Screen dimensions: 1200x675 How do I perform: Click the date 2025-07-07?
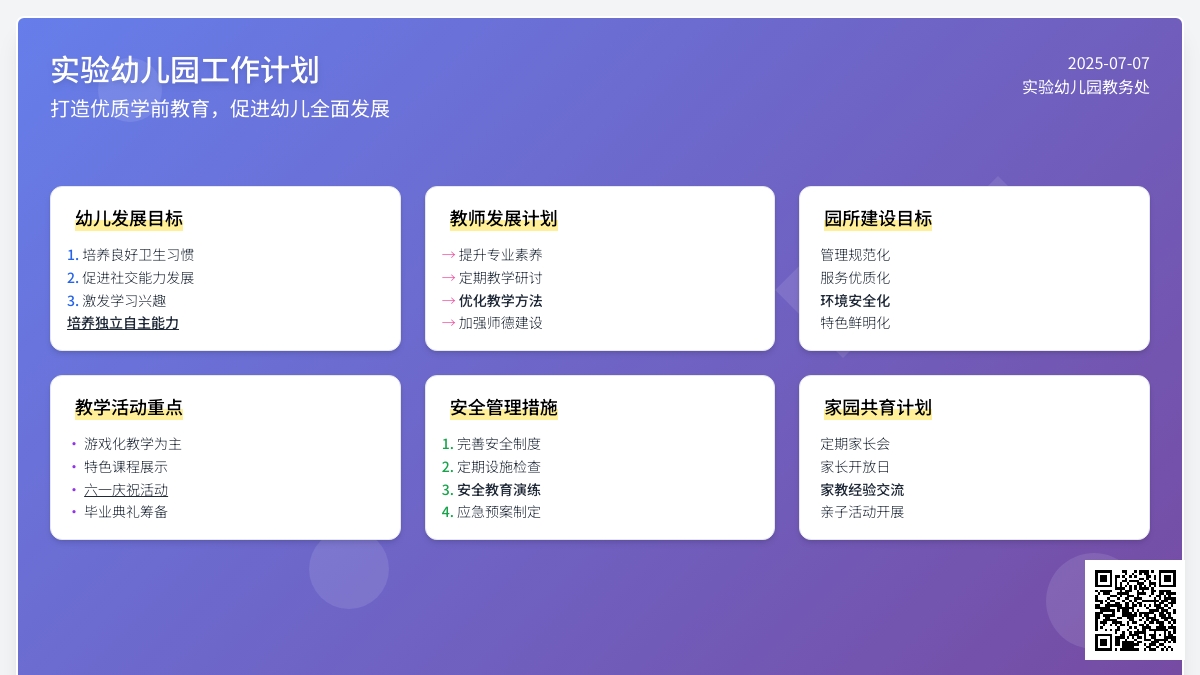pyautogui.click(x=1108, y=63)
